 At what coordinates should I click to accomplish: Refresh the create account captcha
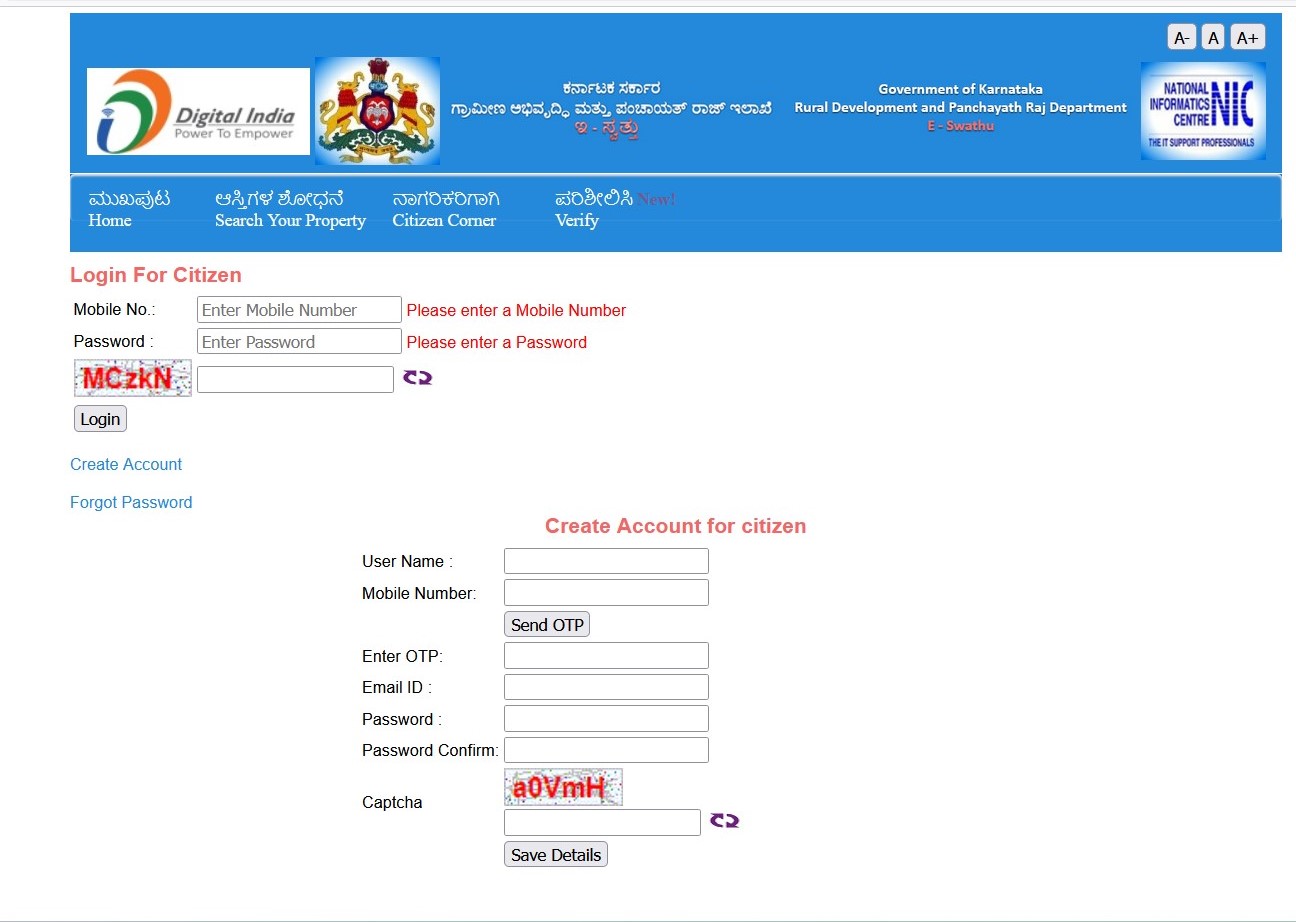(724, 821)
